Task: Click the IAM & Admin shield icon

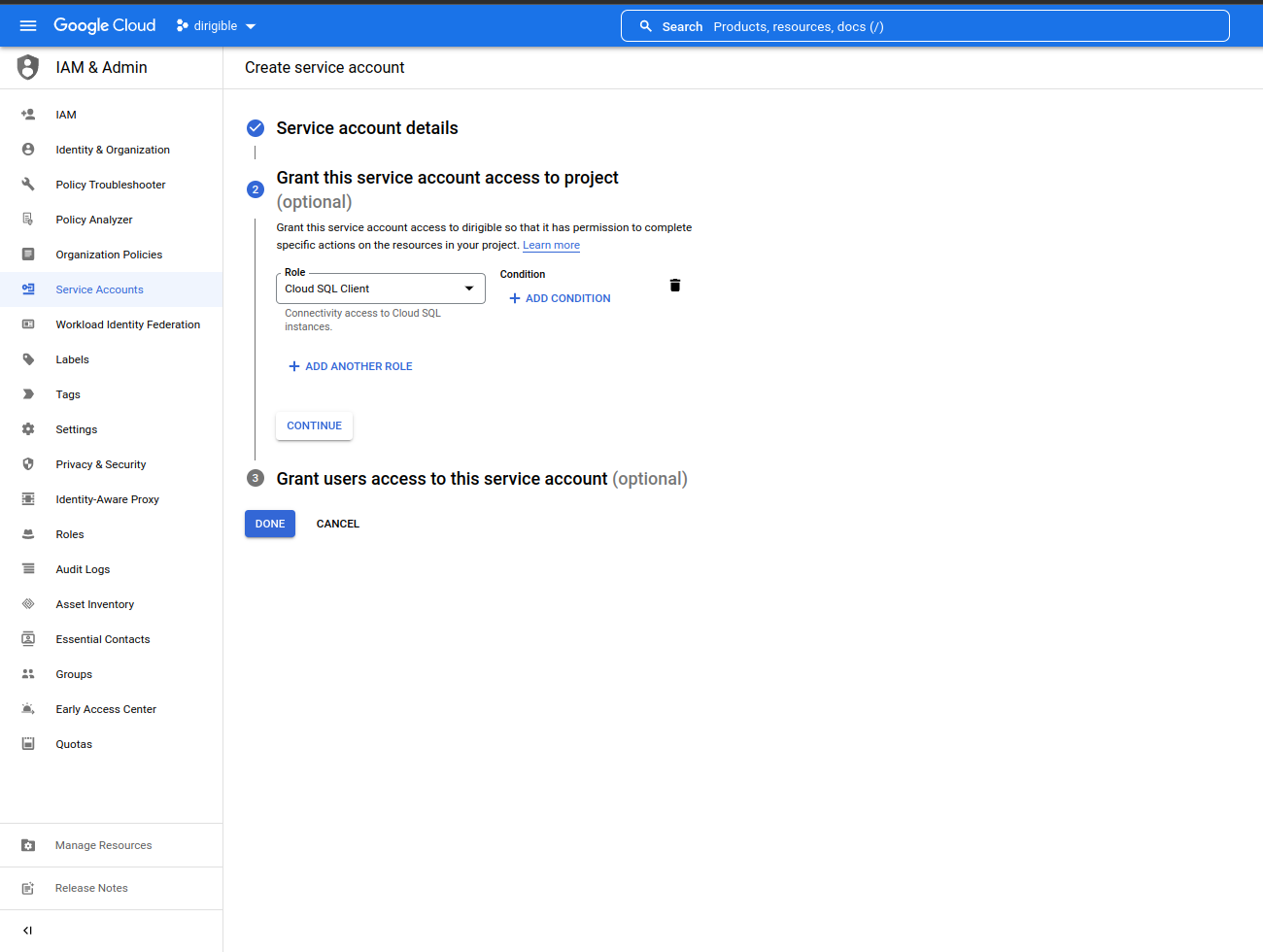Action: click(28, 67)
